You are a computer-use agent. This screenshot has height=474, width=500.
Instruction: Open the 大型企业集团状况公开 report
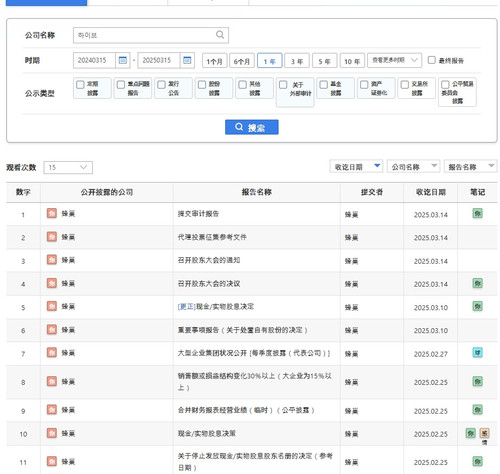coord(254,353)
